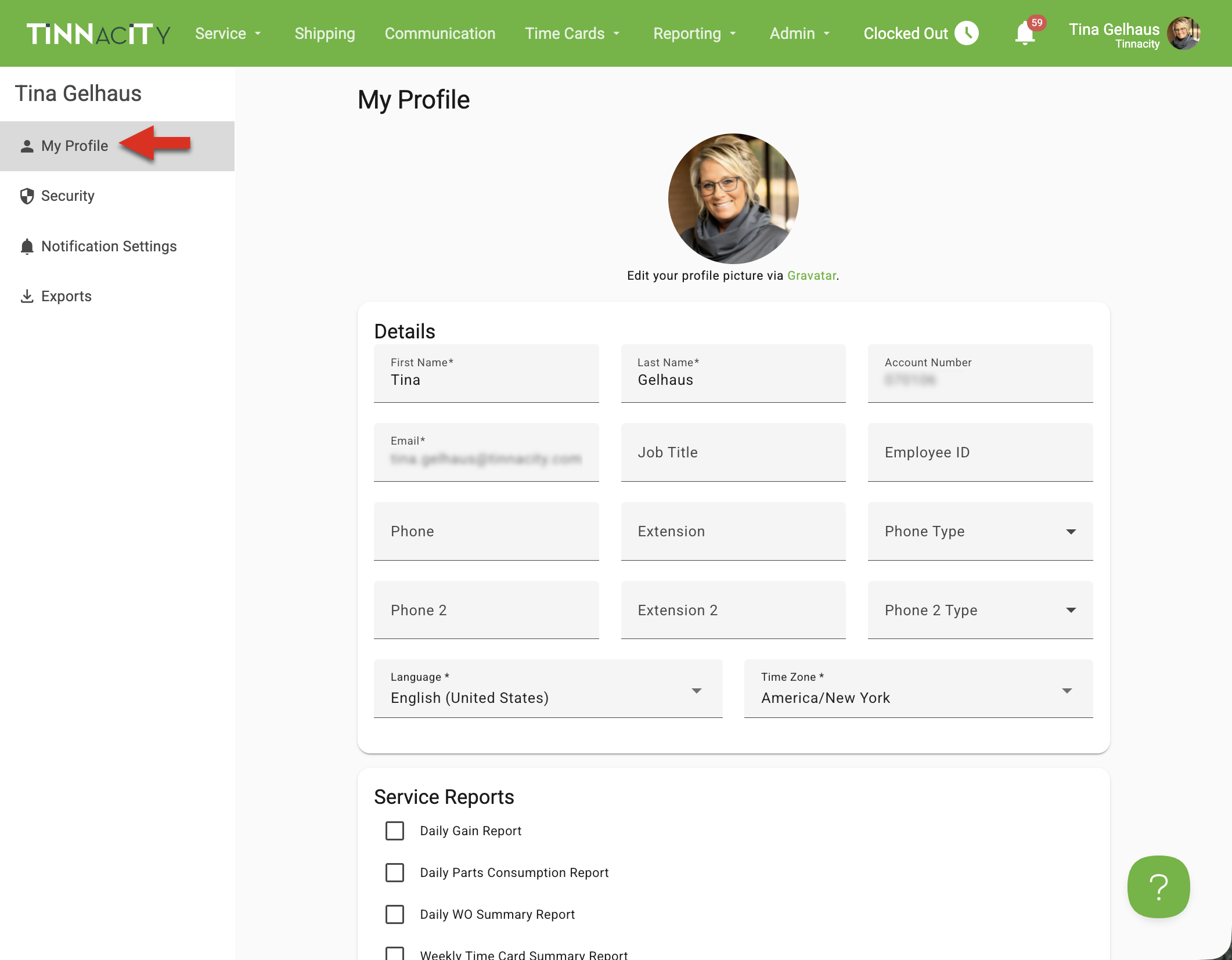Click the Security shield icon
The width and height of the screenshot is (1232, 960).
(x=27, y=196)
